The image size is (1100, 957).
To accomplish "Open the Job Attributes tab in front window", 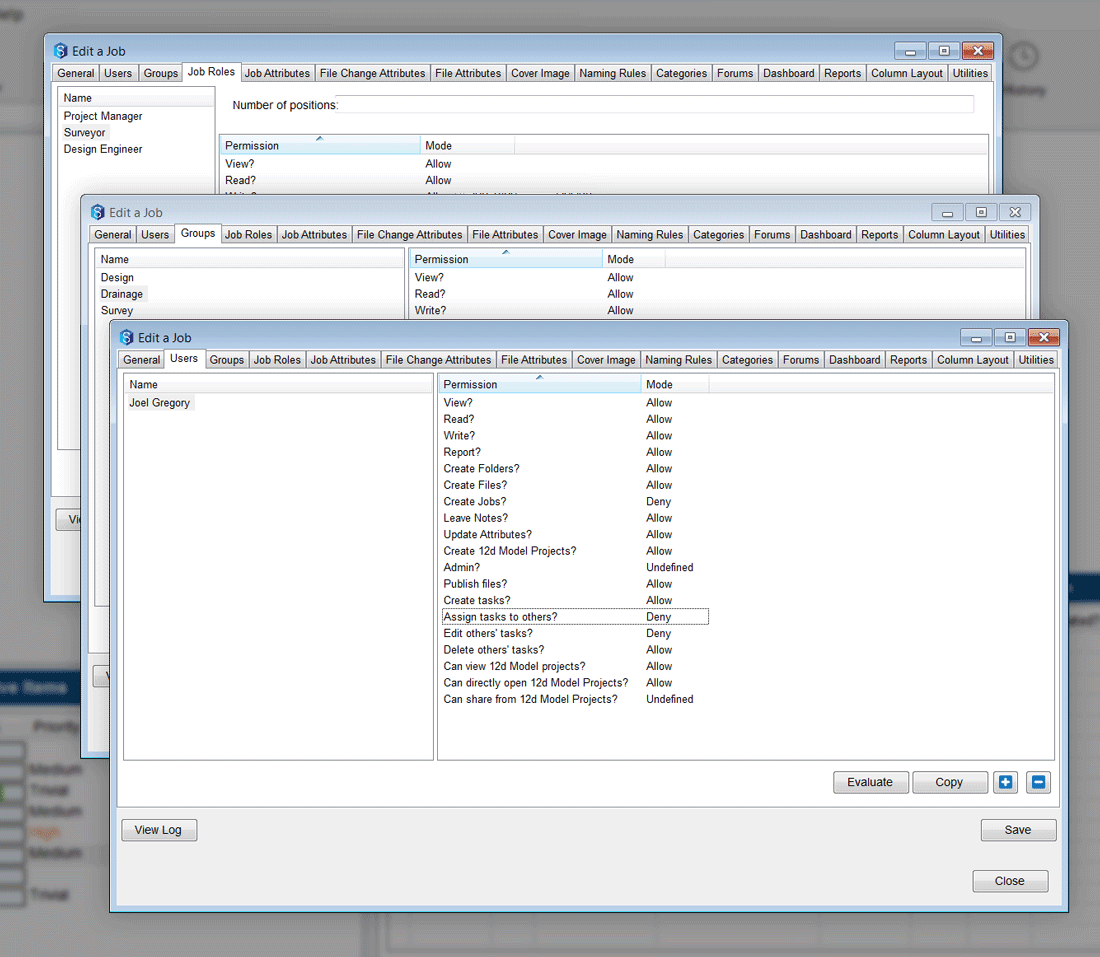I will (x=343, y=360).
